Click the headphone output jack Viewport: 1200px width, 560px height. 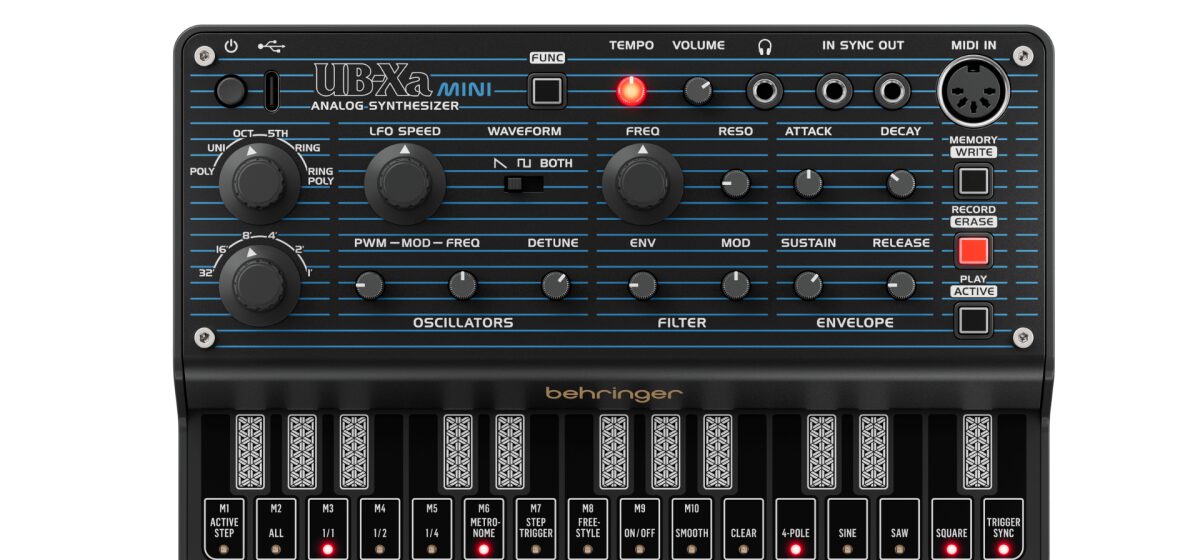[x=766, y=92]
